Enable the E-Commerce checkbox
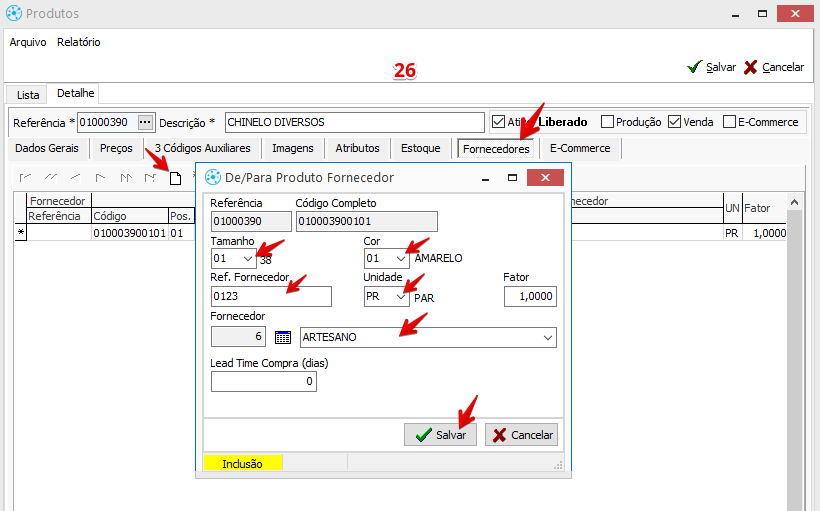 point(729,122)
